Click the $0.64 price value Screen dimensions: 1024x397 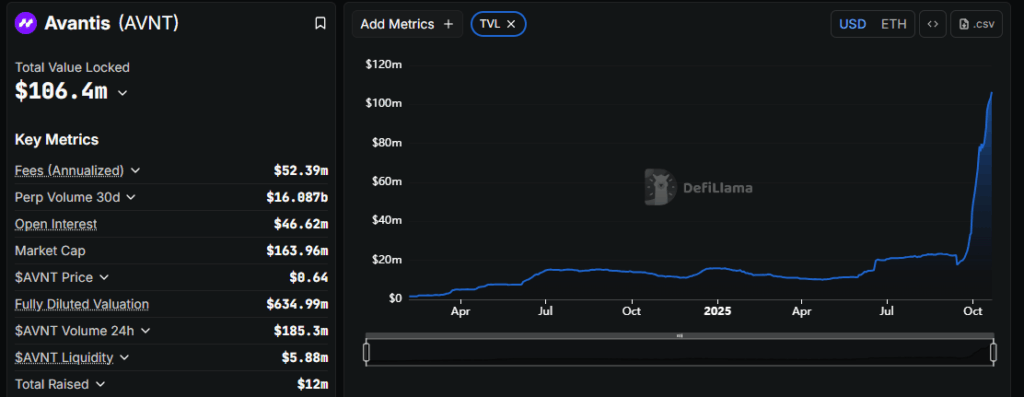click(x=309, y=278)
